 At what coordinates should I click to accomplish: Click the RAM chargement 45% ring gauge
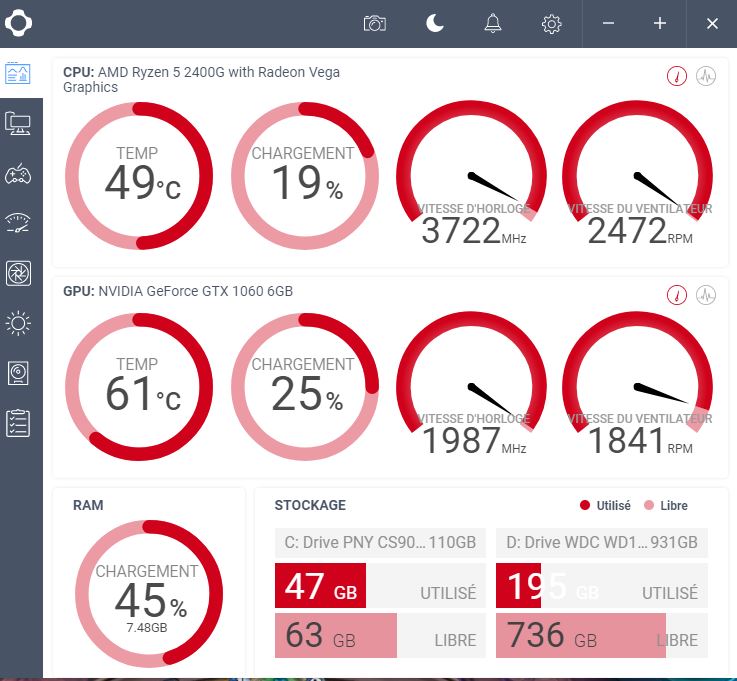tap(148, 593)
